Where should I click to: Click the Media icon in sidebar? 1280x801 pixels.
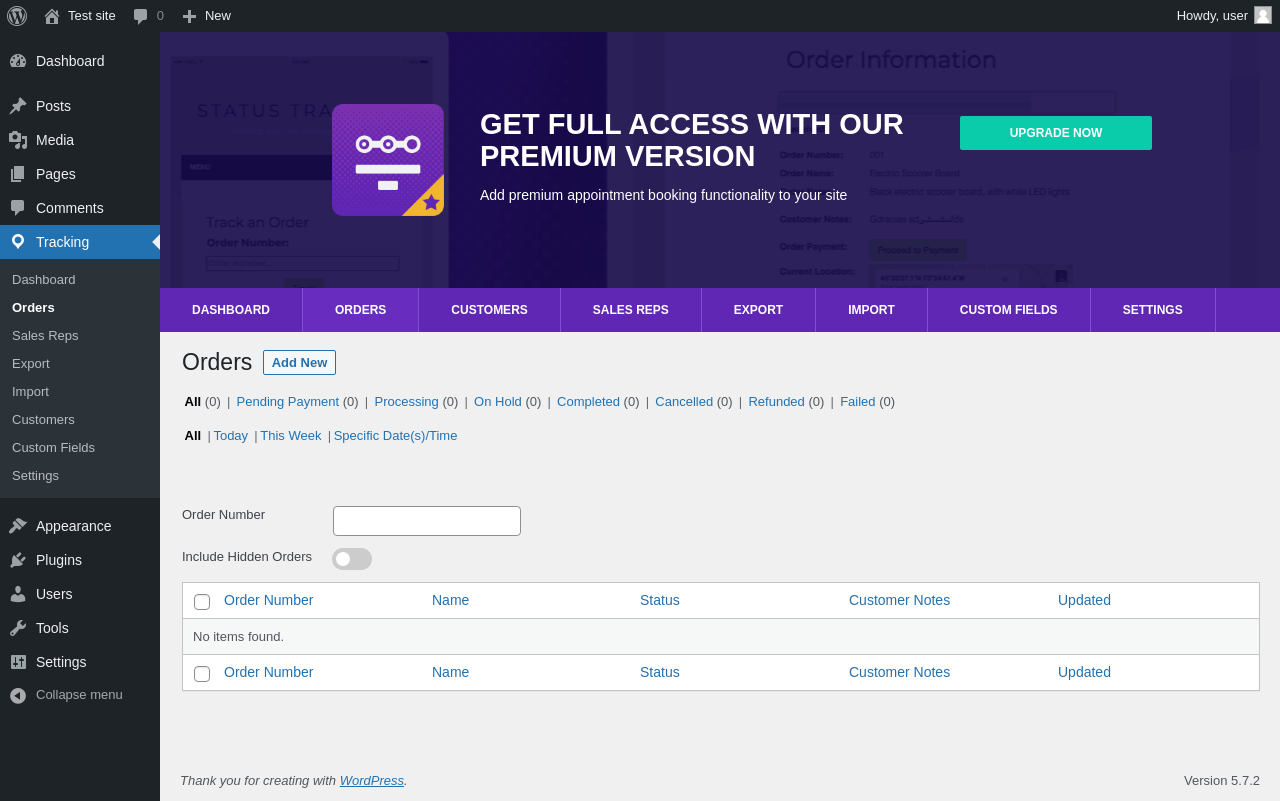point(18,140)
